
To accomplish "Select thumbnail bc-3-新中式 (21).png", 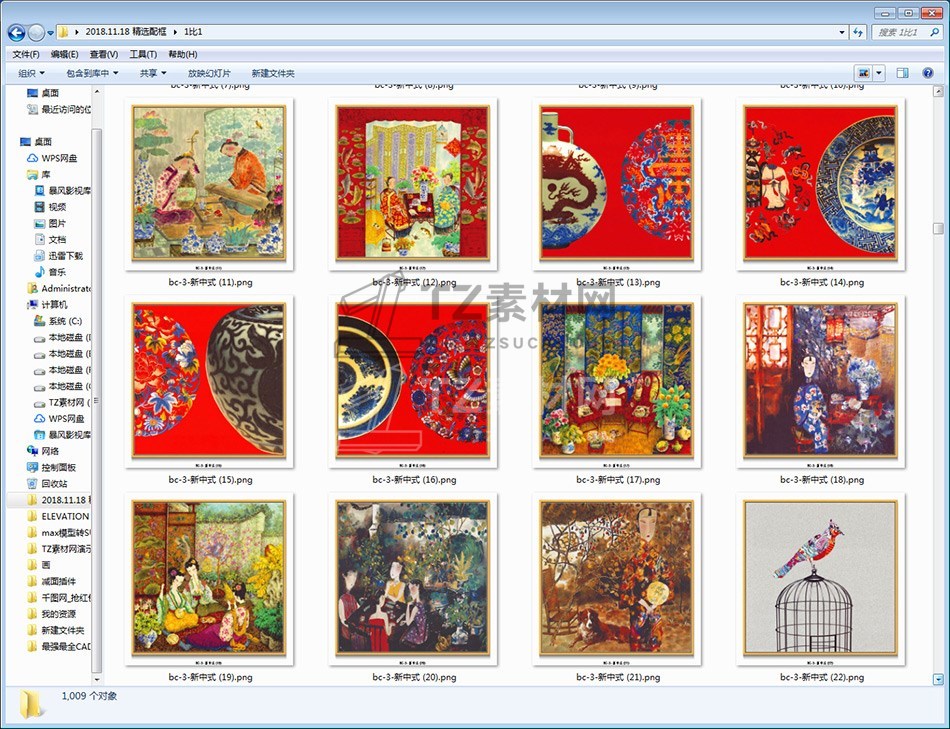I will point(617,579).
